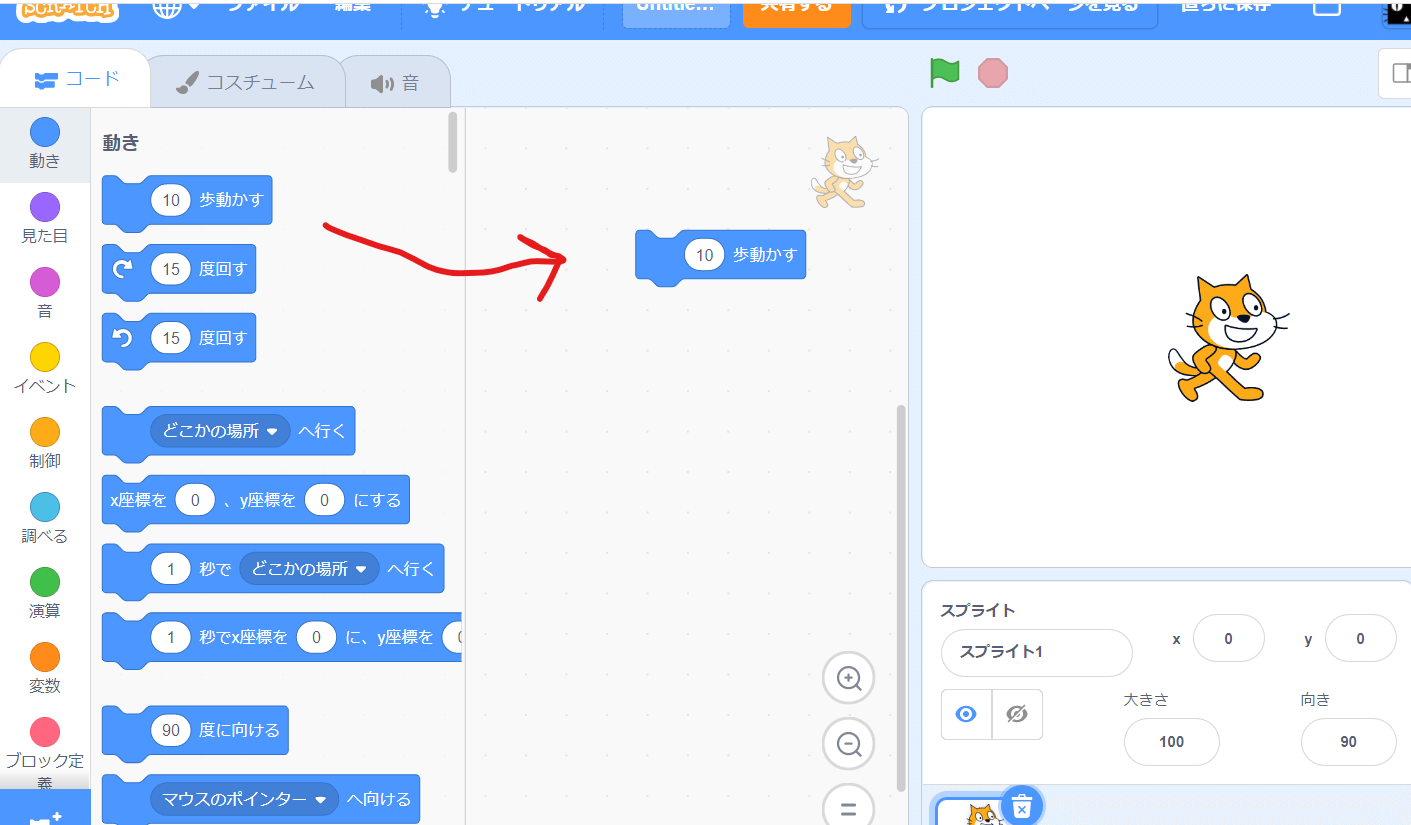Edit y座標 value in set position block
The width and height of the screenshot is (1411, 825).
click(324, 500)
